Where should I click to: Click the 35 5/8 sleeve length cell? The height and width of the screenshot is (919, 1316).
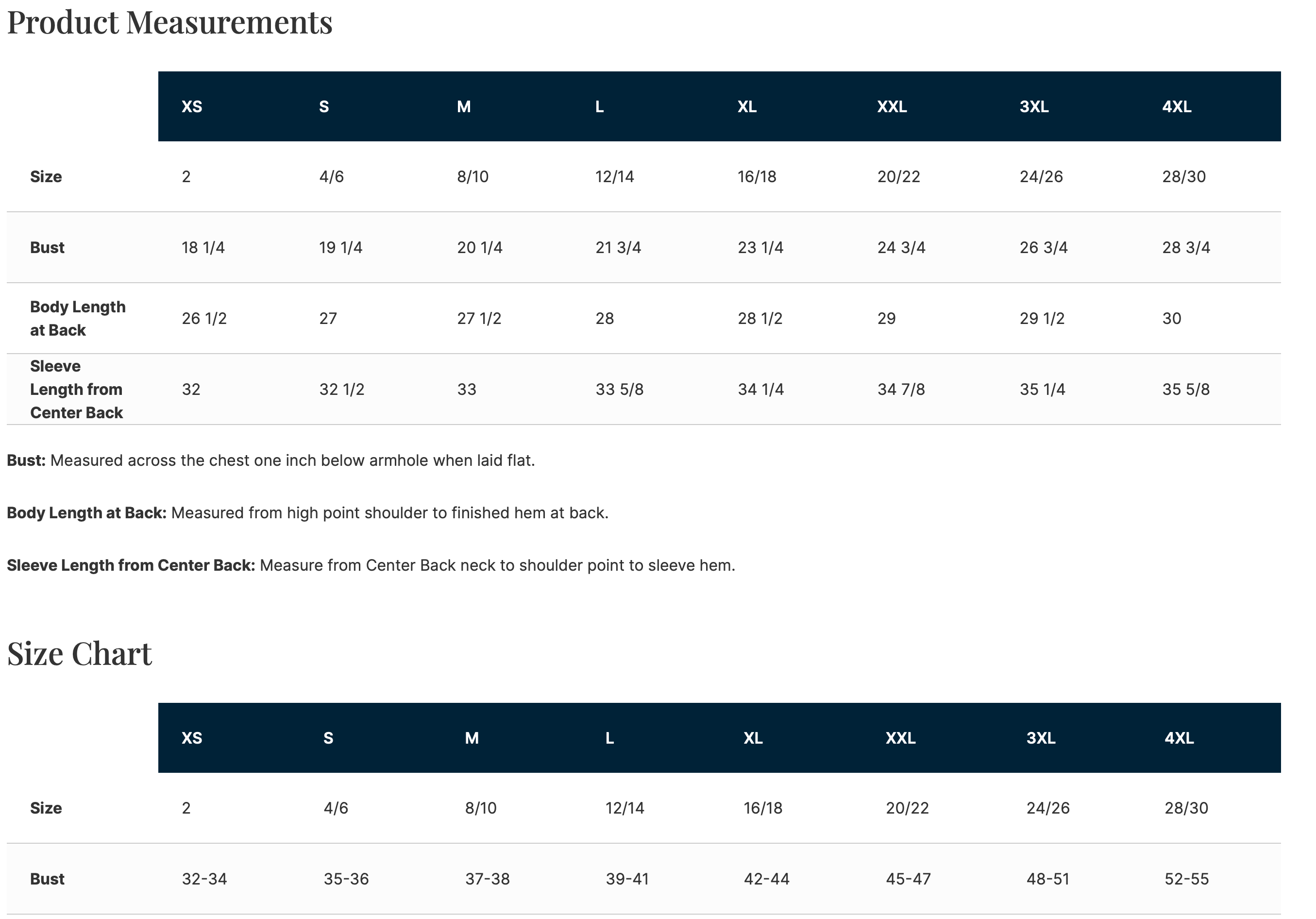[1185, 389]
